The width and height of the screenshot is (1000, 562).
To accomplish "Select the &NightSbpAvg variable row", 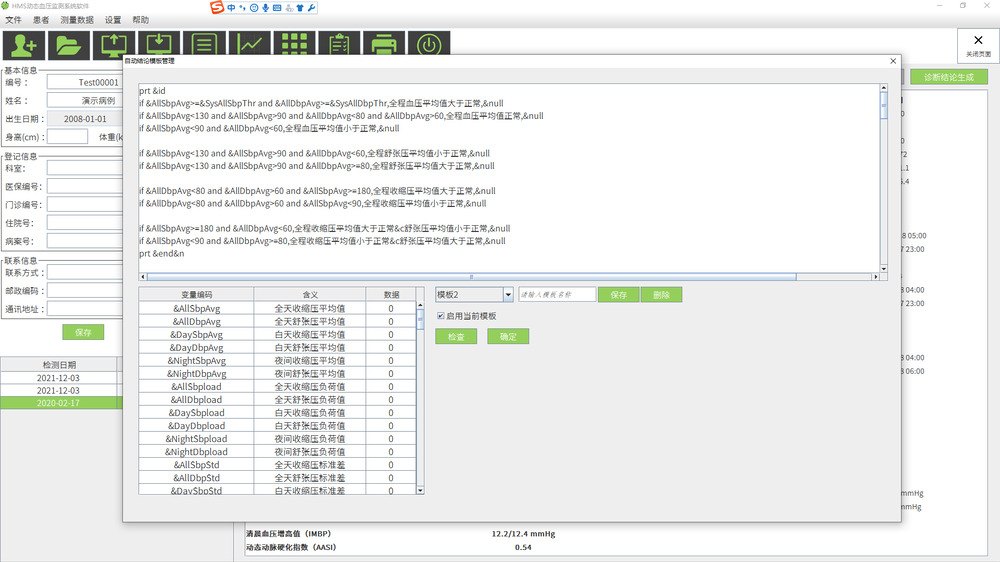I will (197, 361).
